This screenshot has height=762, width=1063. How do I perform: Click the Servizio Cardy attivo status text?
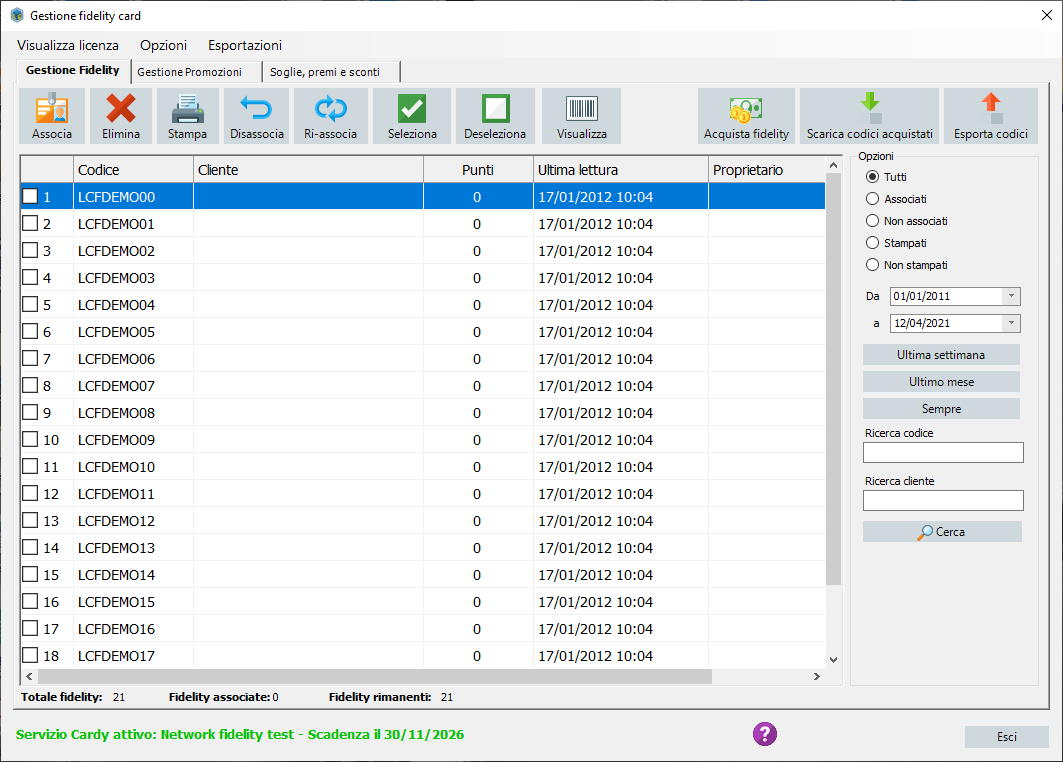point(240,734)
